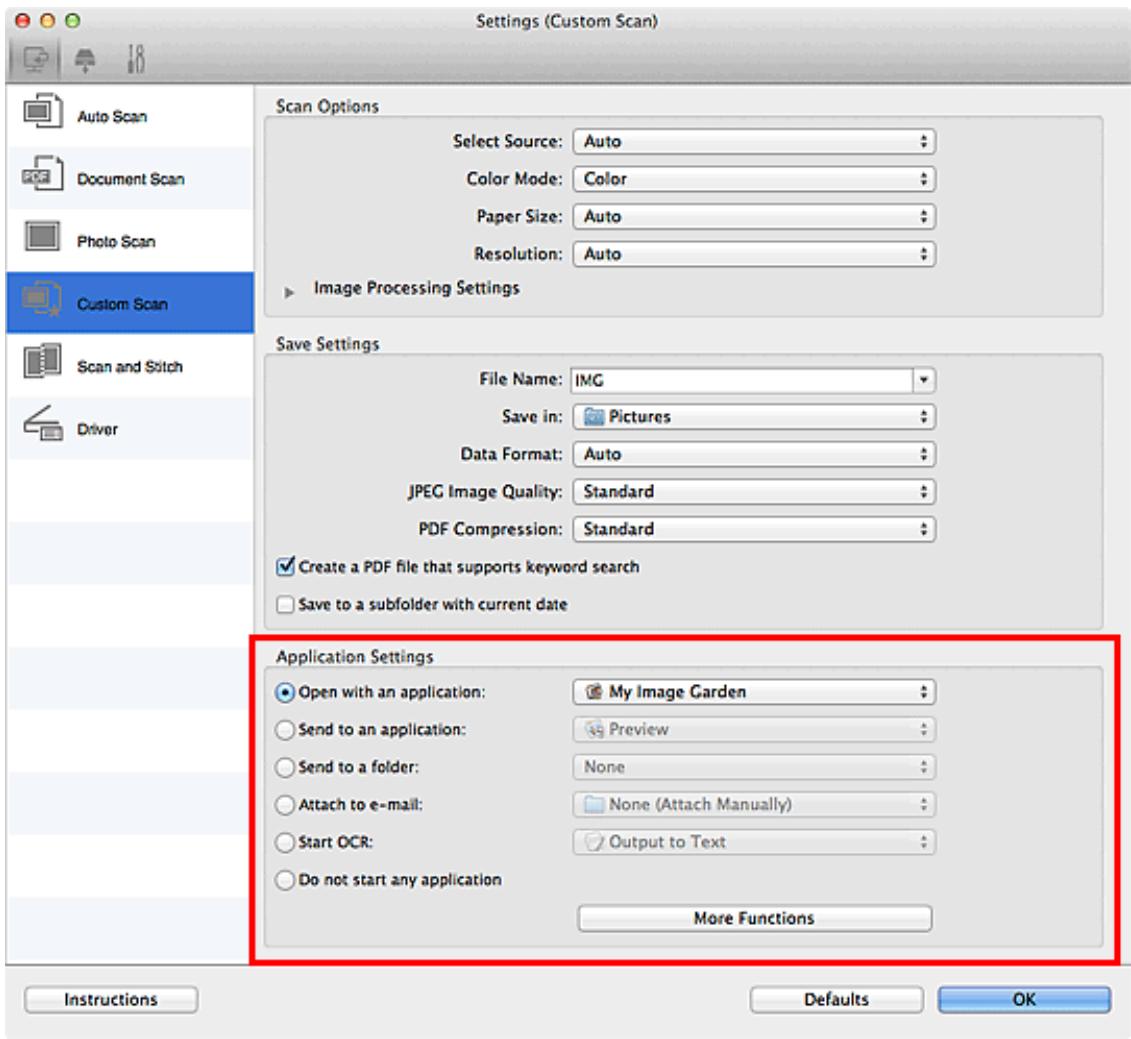Select the Custom Scan label
This screenshot has height=1039, width=1131.
(x=122, y=304)
